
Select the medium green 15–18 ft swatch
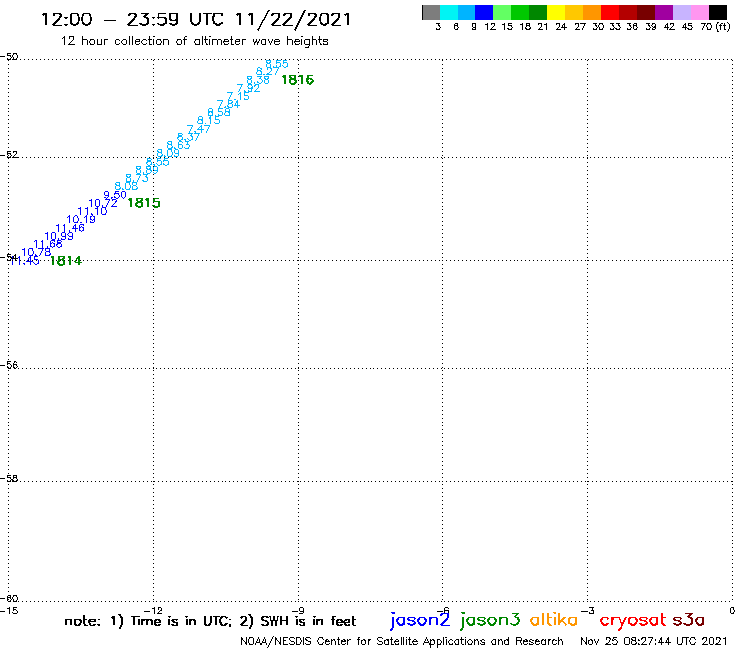520,12
